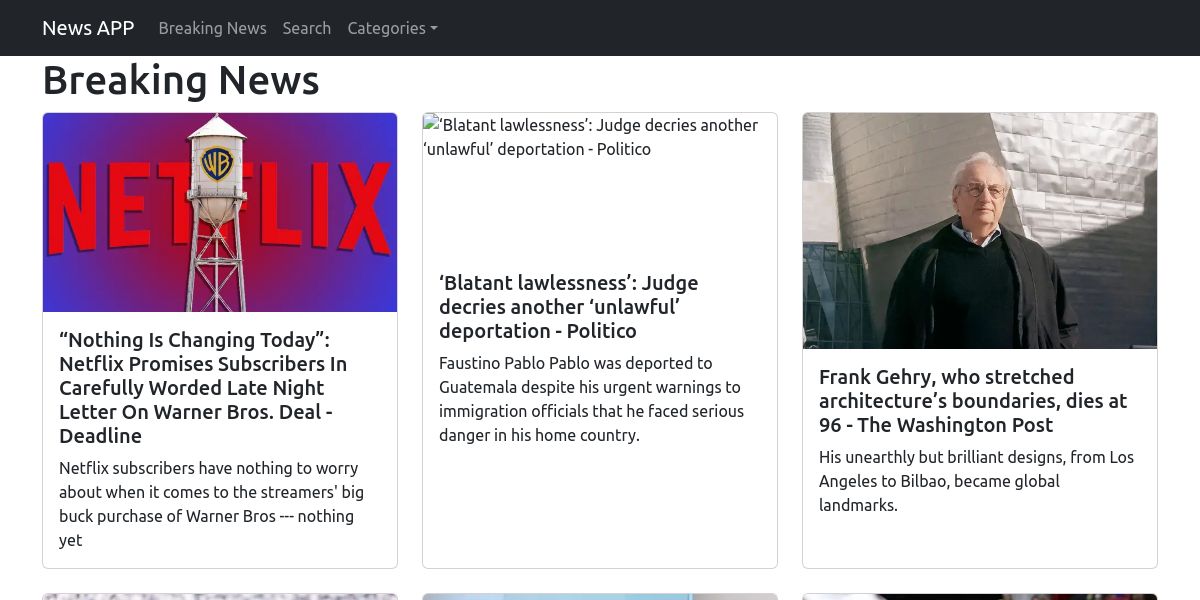Expand the Categories dropdown
Screen dimensions: 1200x600
[x=392, y=28]
